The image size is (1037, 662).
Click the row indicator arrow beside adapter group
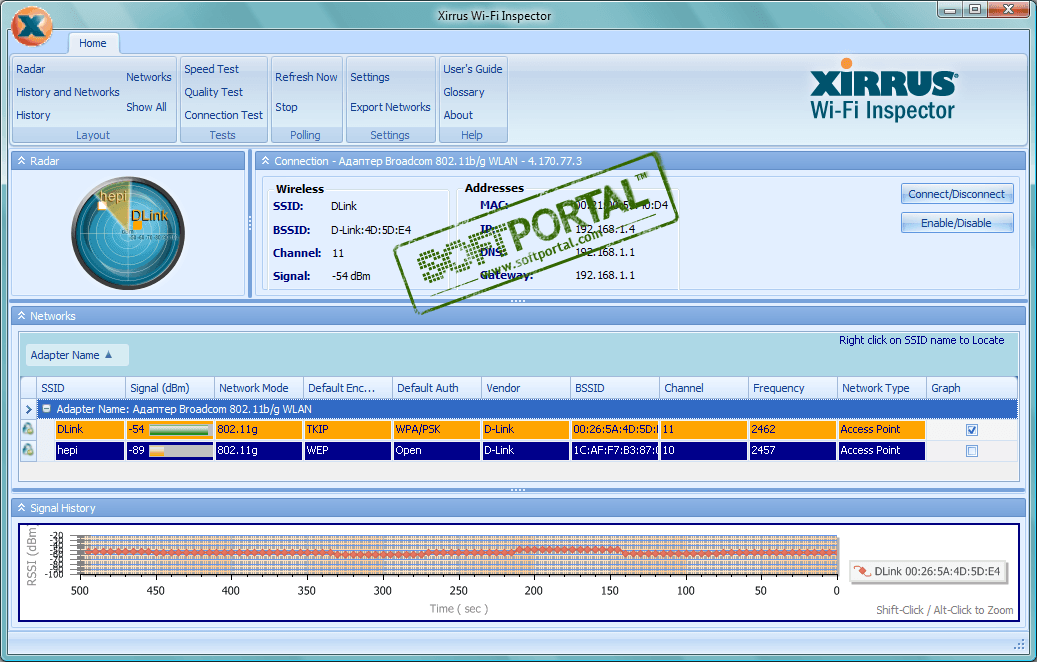pos(28,409)
